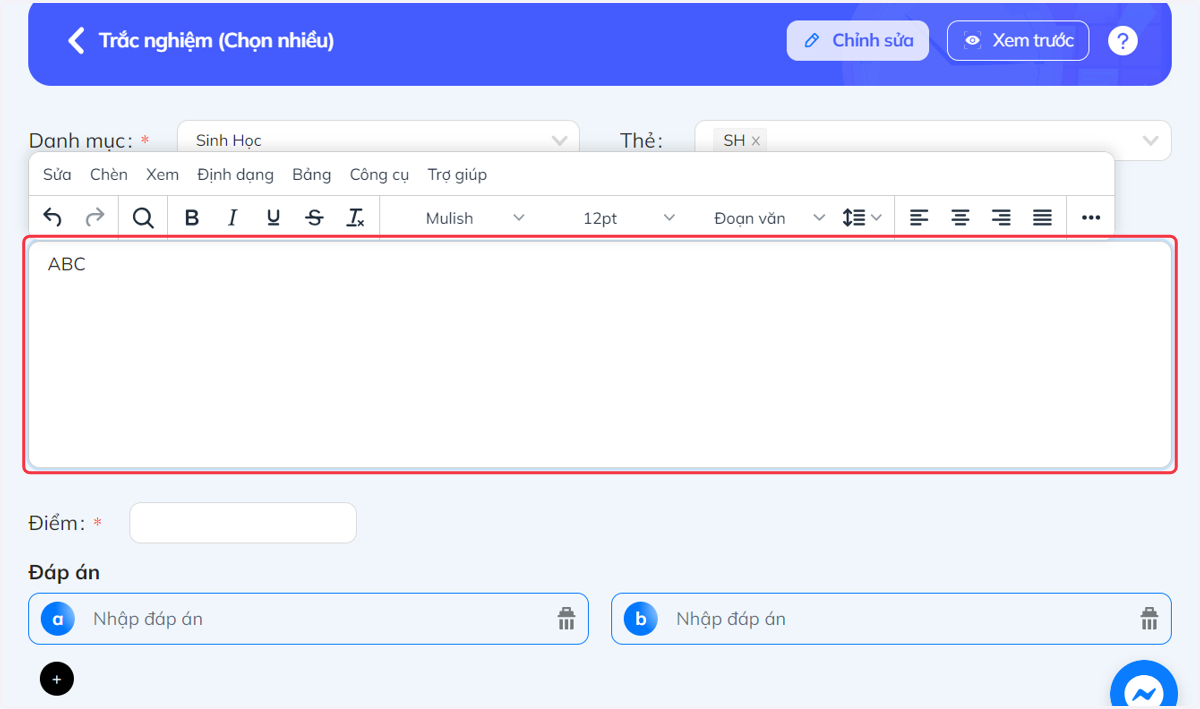Screen dimensions: 1200x709
Task: Redo the last edit
Action: click(x=94, y=218)
